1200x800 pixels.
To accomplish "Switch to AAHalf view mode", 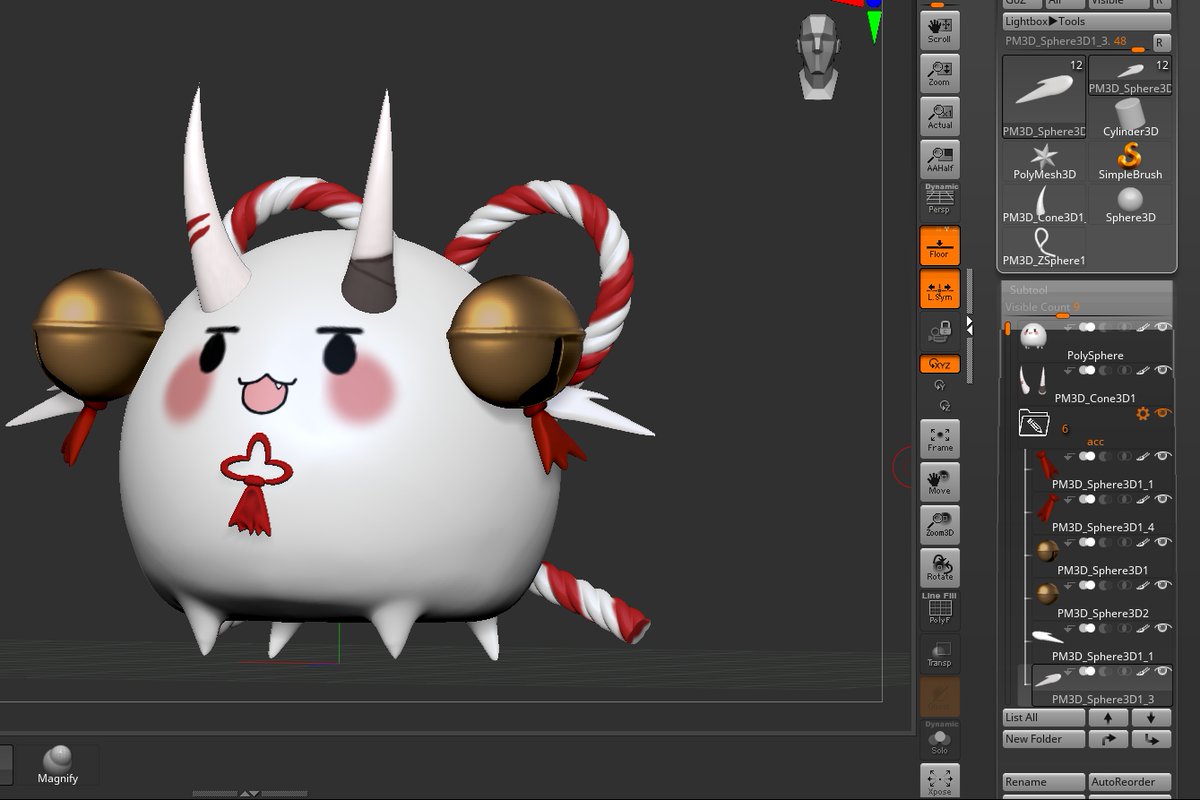I will click(940, 159).
